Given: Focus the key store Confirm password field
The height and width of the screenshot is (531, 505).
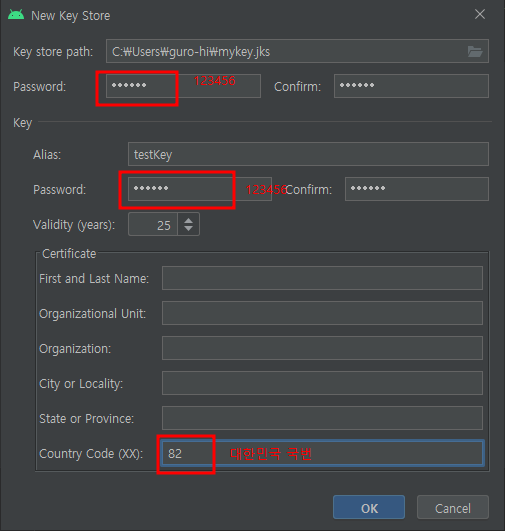Looking at the screenshot, I should 411,86.
